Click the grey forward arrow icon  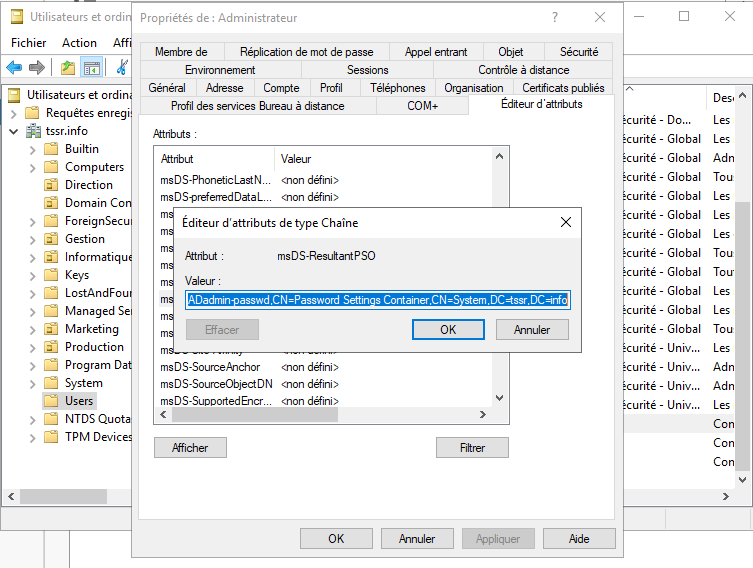37,67
